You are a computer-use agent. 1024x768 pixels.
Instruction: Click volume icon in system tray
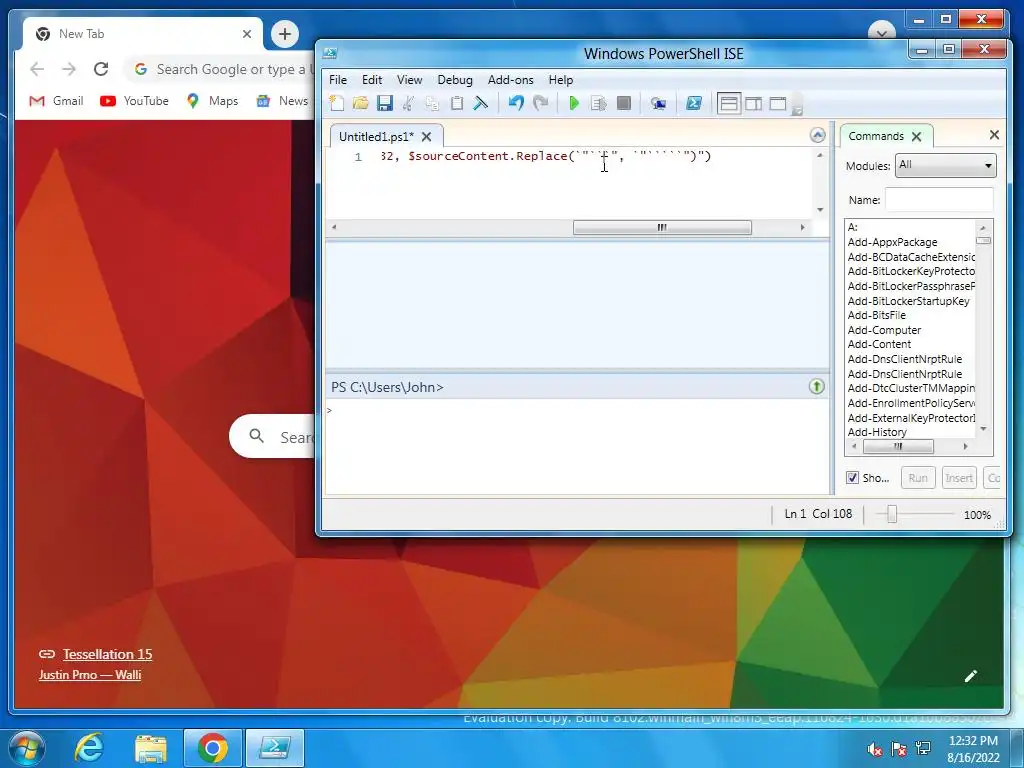point(874,749)
